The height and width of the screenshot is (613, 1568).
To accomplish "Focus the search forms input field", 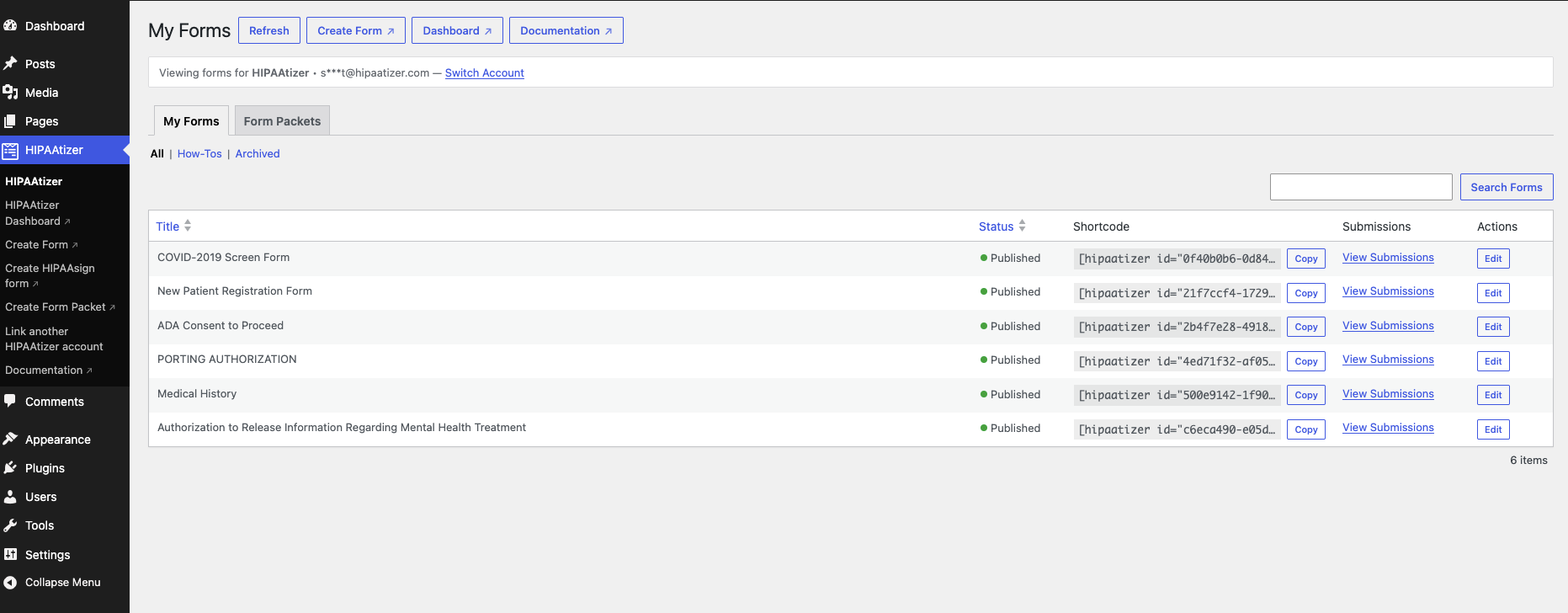I will [1361, 187].
